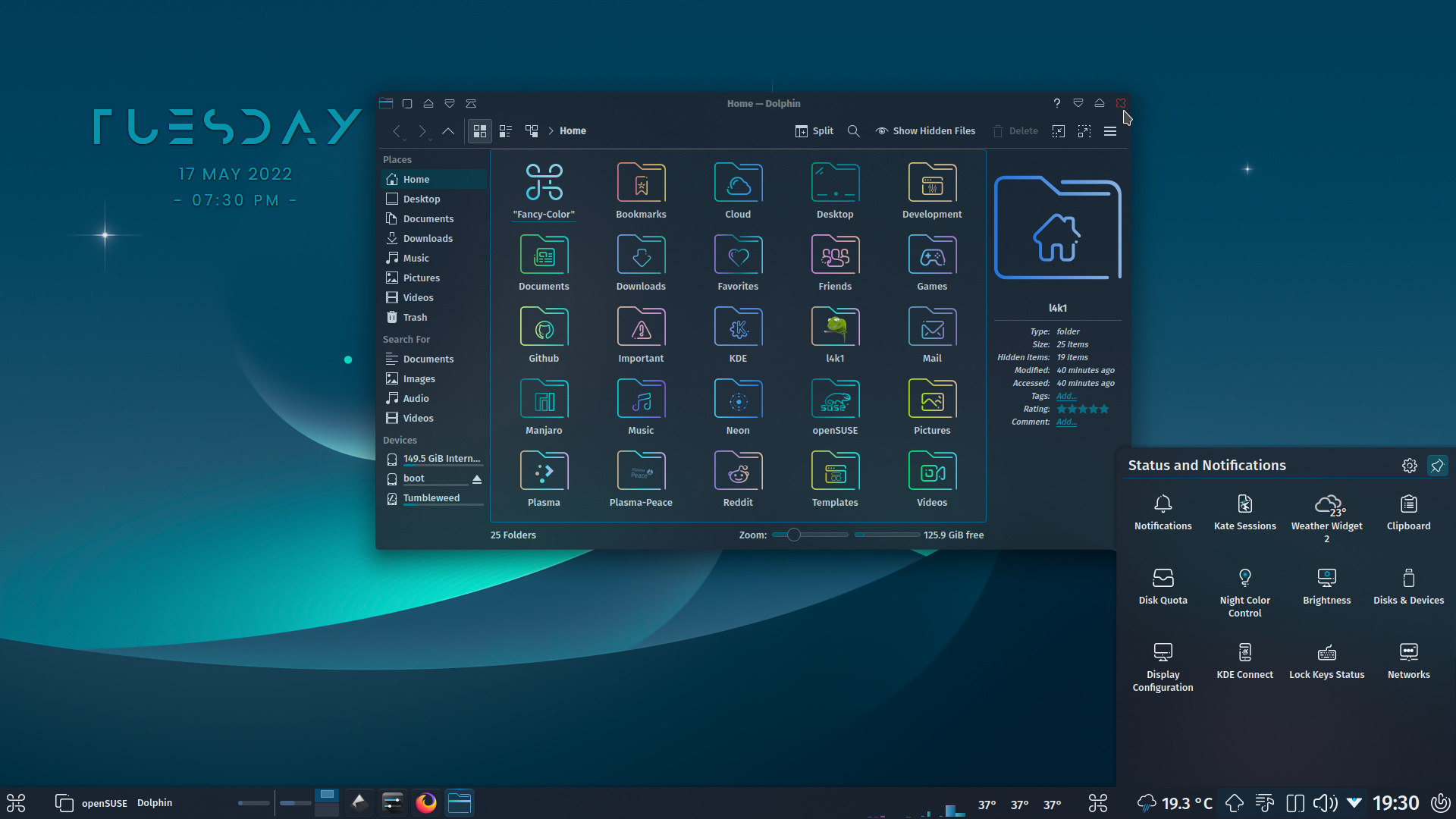This screenshot has height=819, width=1456.
Task: Open Clipboard tray entry
Action: (1408, 513)
